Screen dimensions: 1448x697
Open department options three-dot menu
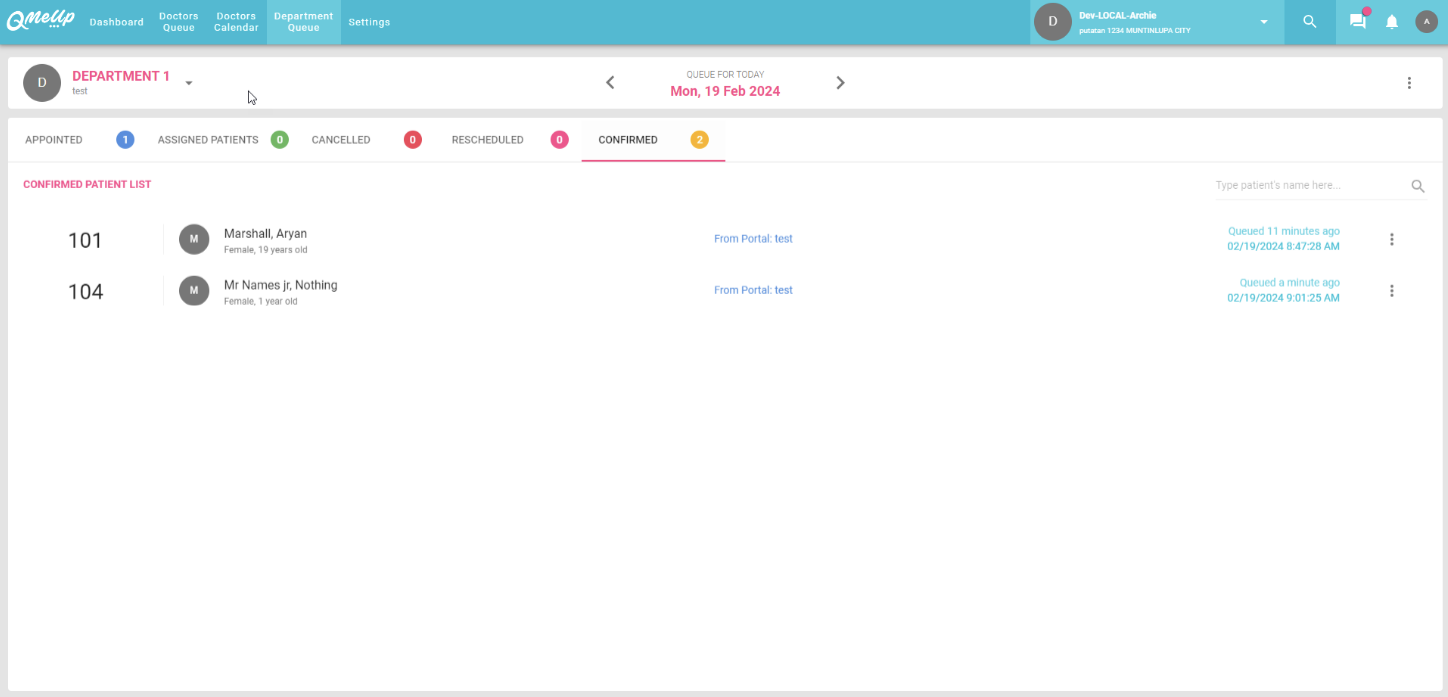pos(1409,83)
